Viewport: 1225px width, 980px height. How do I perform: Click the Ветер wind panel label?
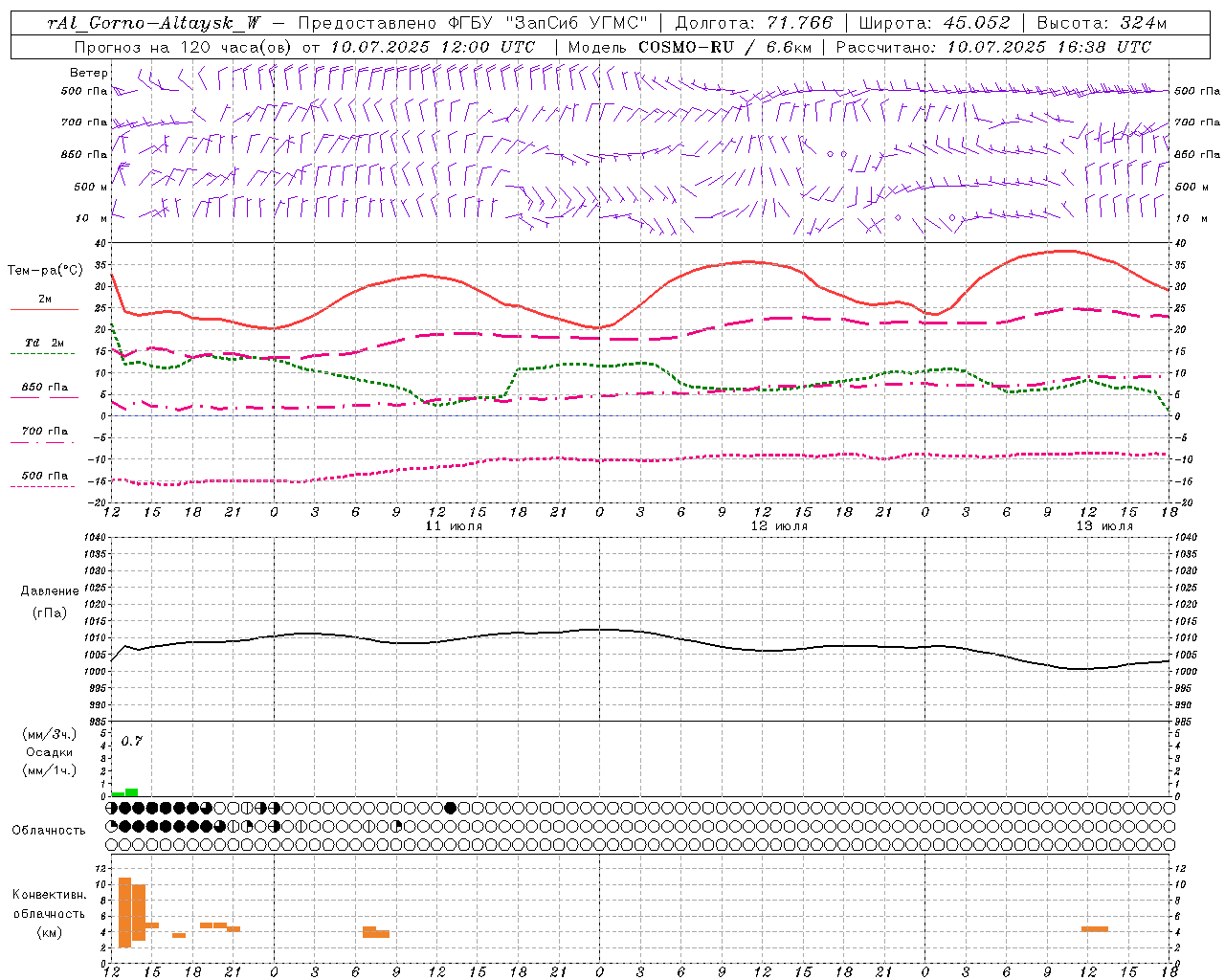coord(88,73)
